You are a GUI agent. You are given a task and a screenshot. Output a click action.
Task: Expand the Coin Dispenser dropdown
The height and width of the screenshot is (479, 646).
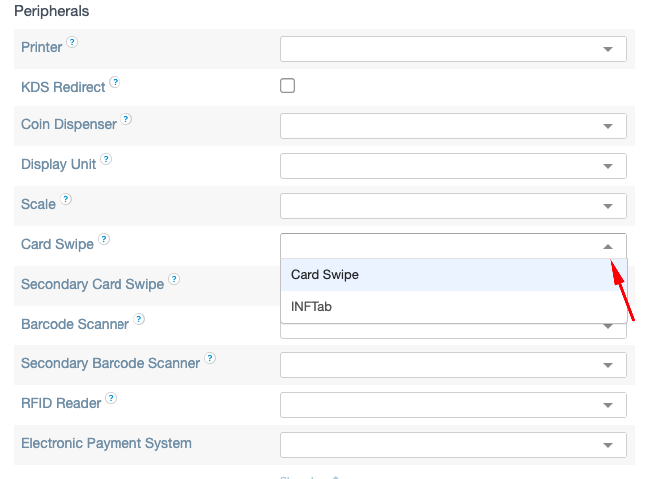point(453,126)
